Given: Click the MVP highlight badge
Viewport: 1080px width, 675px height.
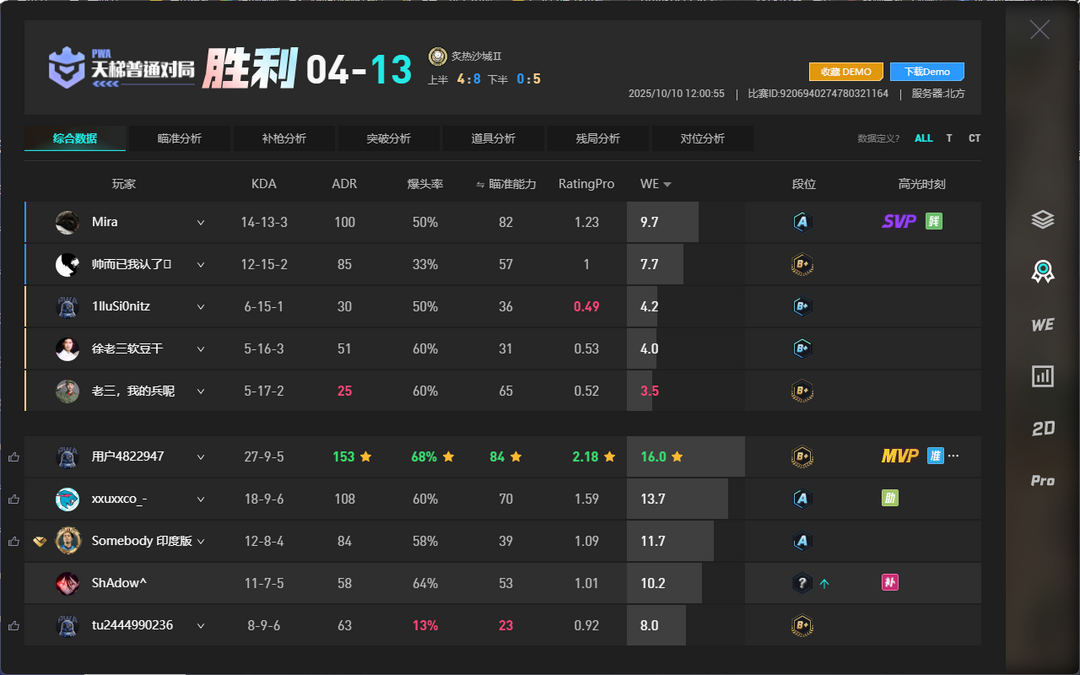Looking at the screenshot, I should coord(899,456).
